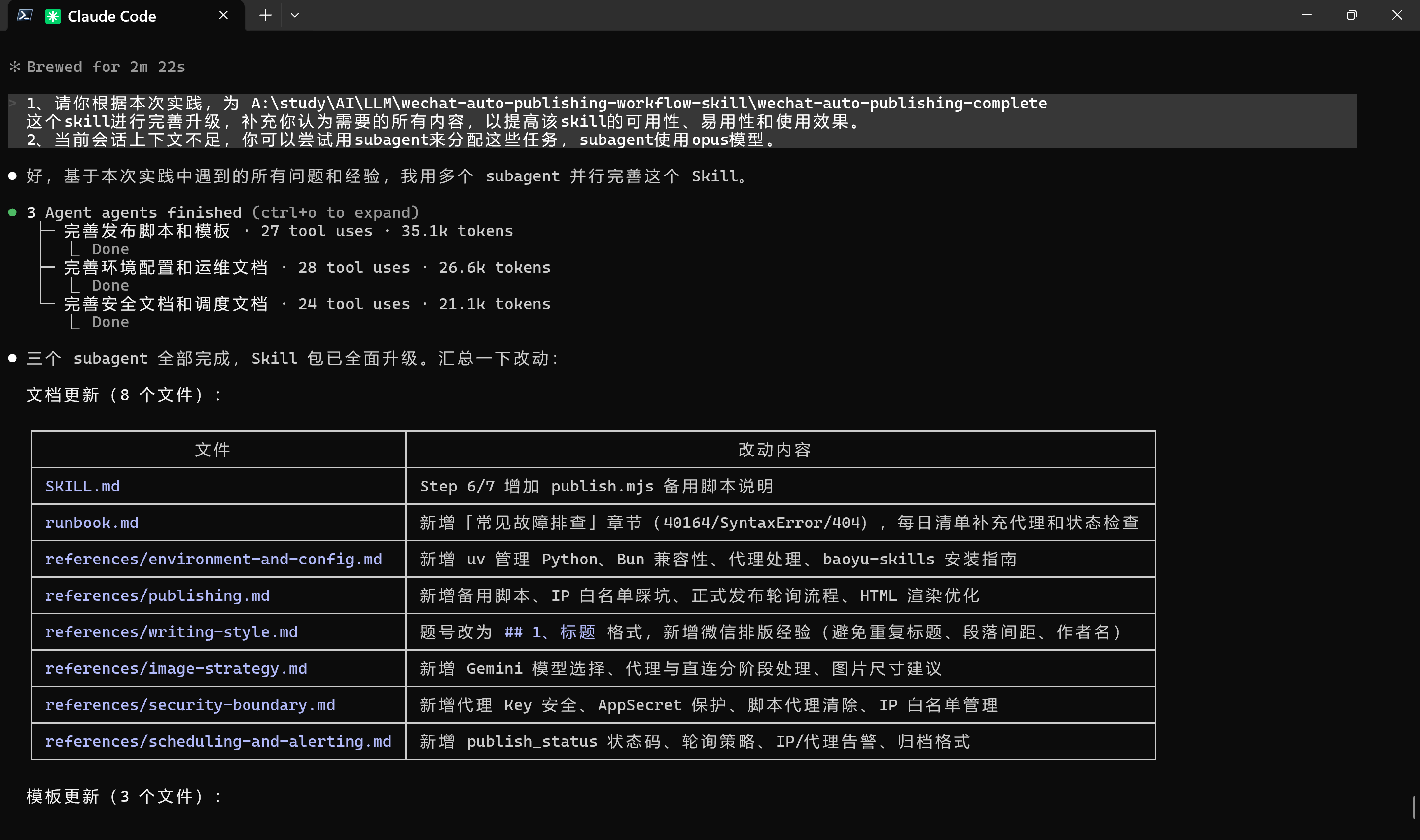Click the PowerShell icon in the tab
Image resolution: width=1420 pixels, height=840 pixels.
coord(24,15)
